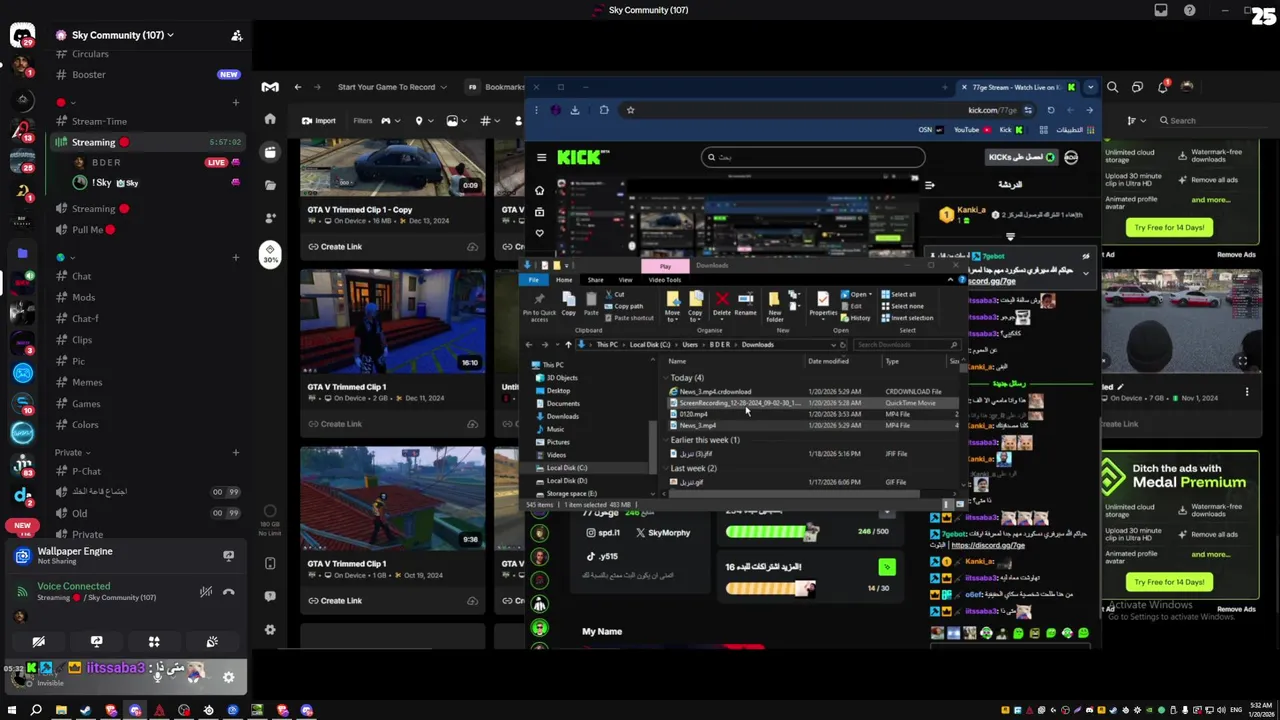
Task: Upload Dec 13, 2024 clip to cloud icon
Action: 472,247
